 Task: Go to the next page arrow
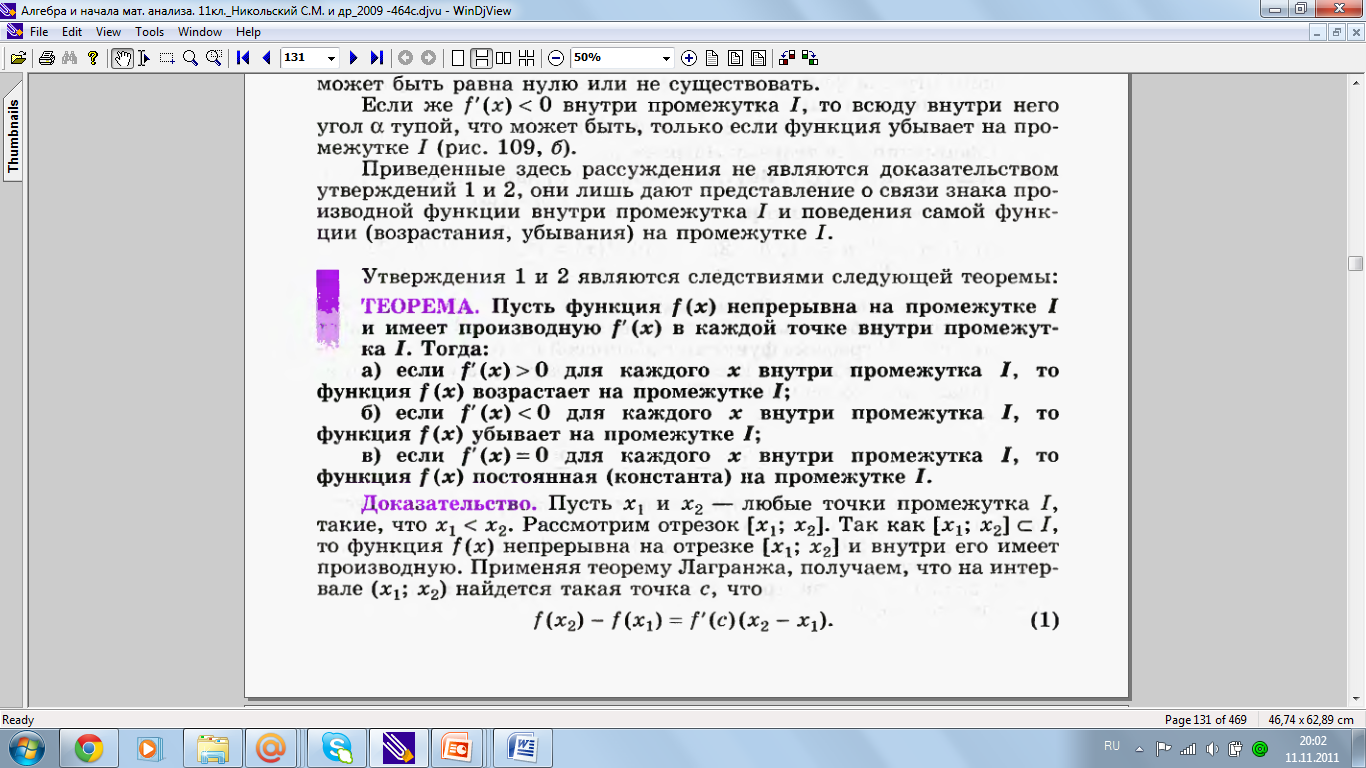353,58
